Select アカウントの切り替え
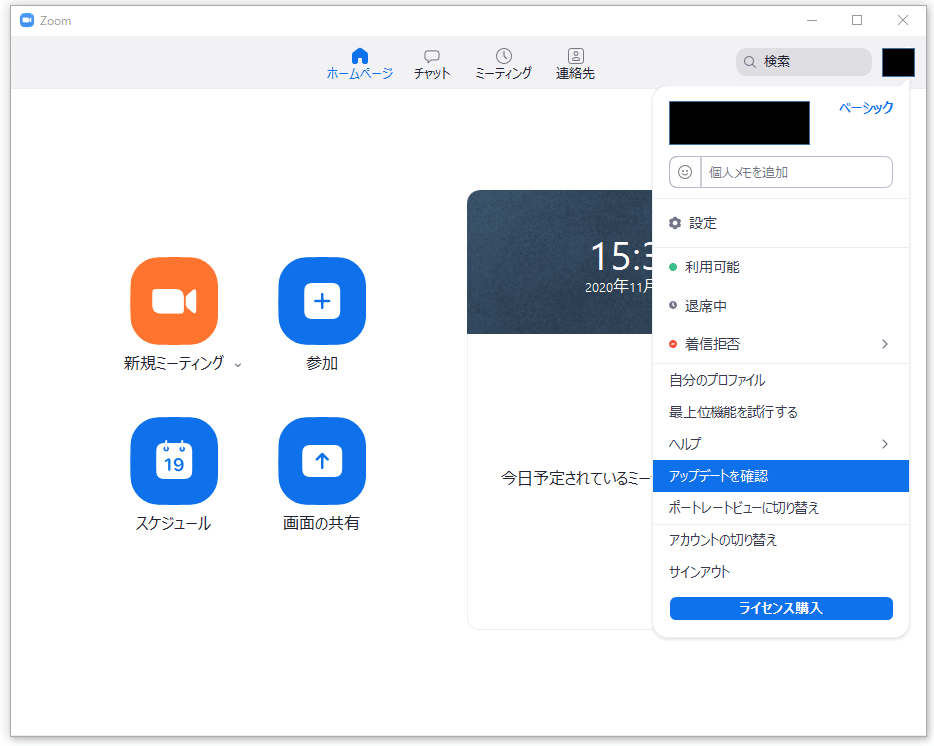The image size is (934, 746). pyautogui.click(x=781, y=540)
